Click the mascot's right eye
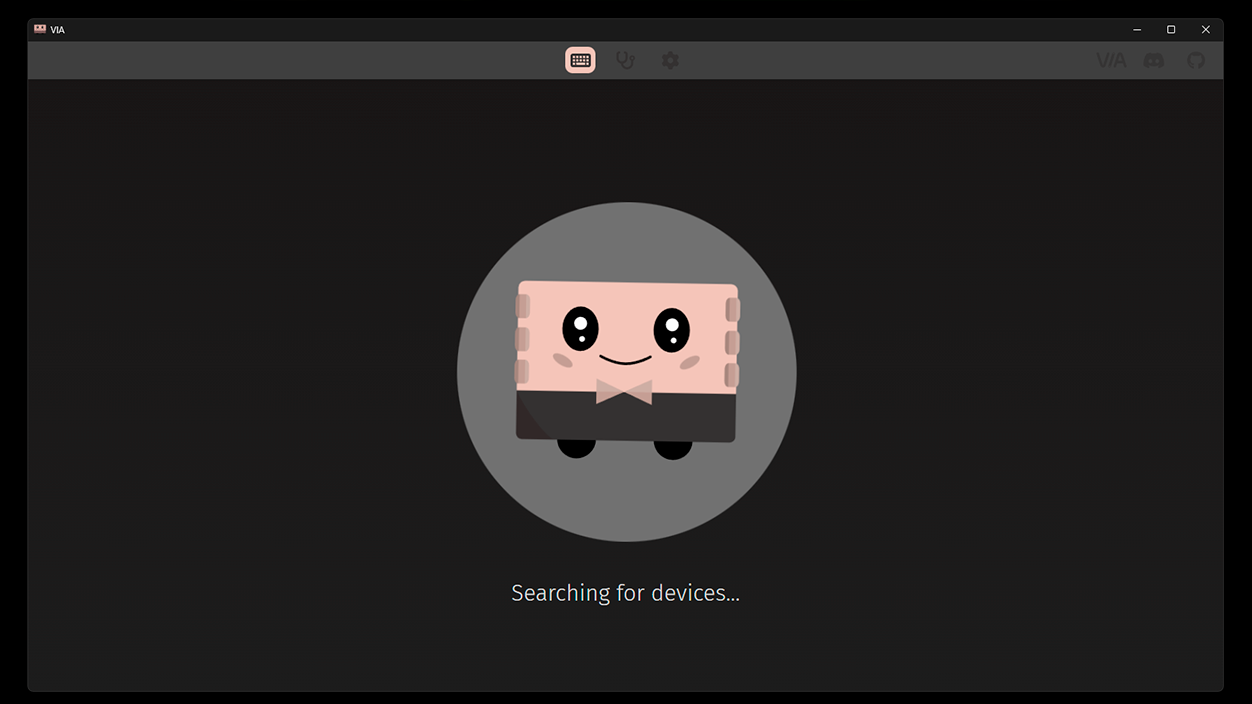Viewport: 1252px width, 704px height. (x=671, y=329)
